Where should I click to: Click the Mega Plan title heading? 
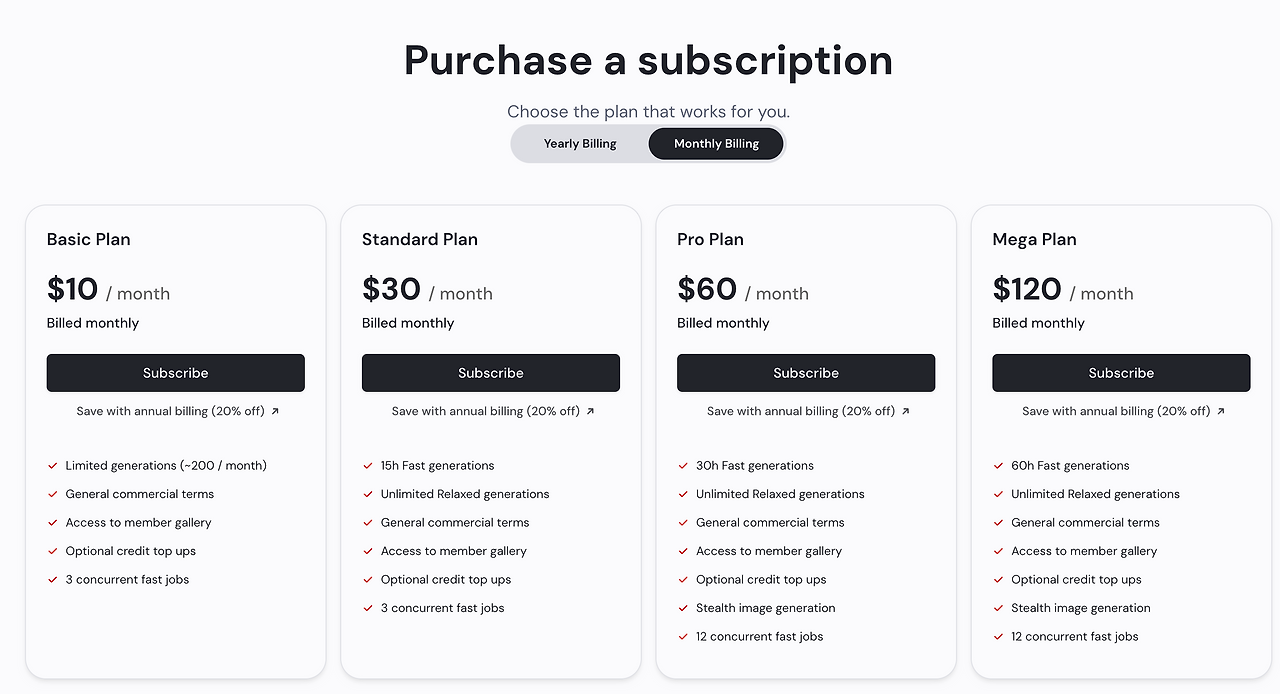[x=1034, y=239]
